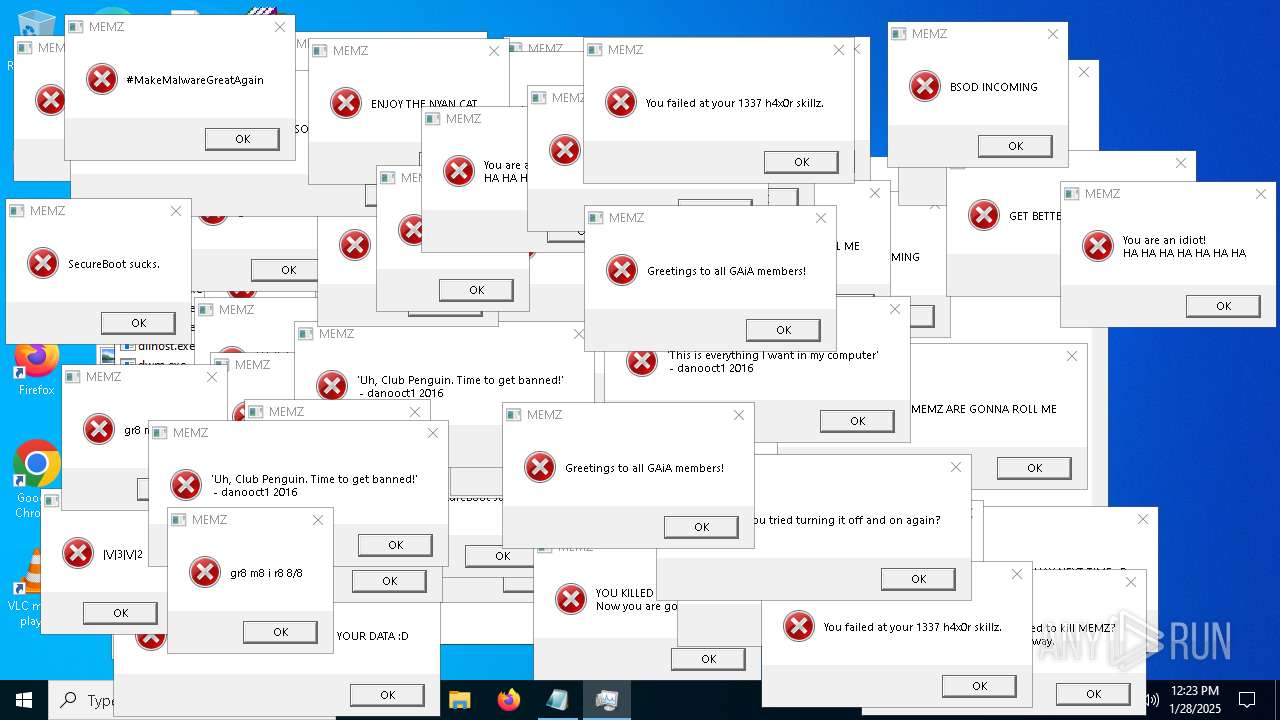Click OK in the gr8 m8 i r8 8/8 dialog

(280, 632)
